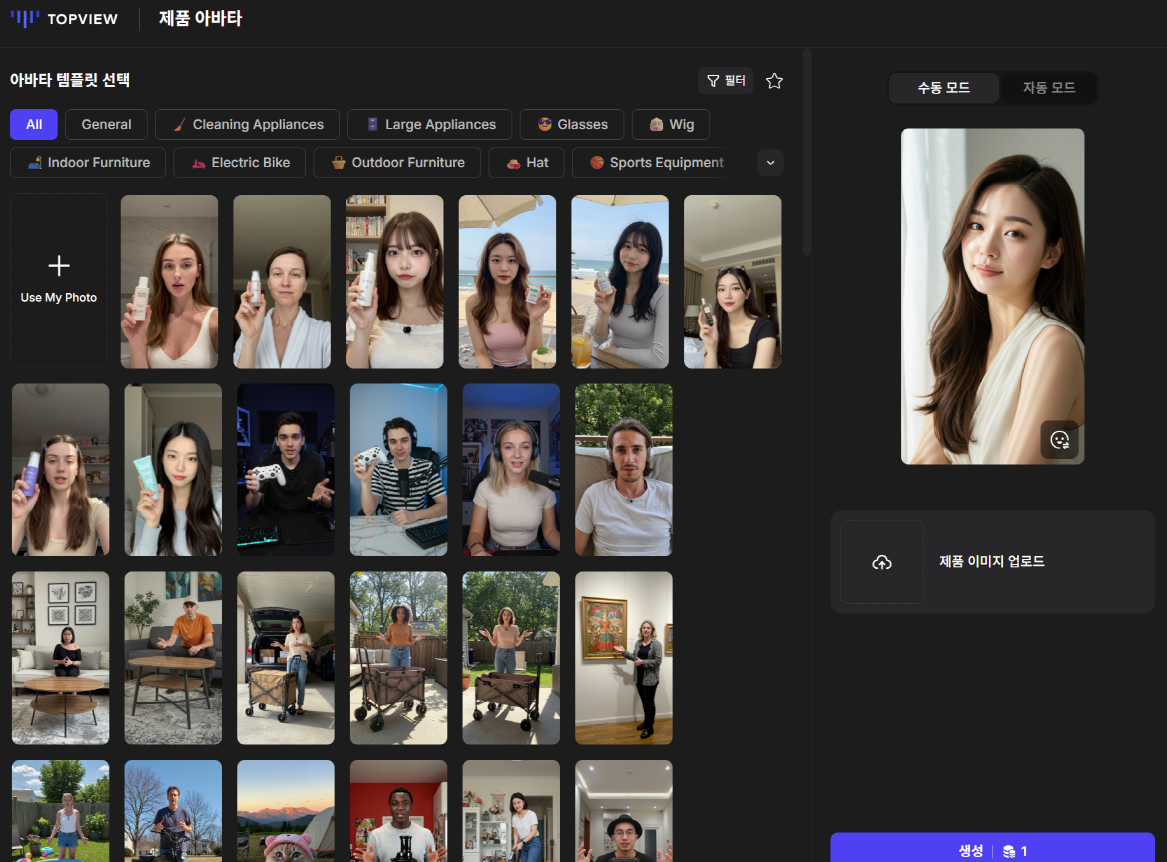Click the 제품 이미지 업로드 label
The image size is (1167, 862).
pyautogui.click(x=991, y=561)
